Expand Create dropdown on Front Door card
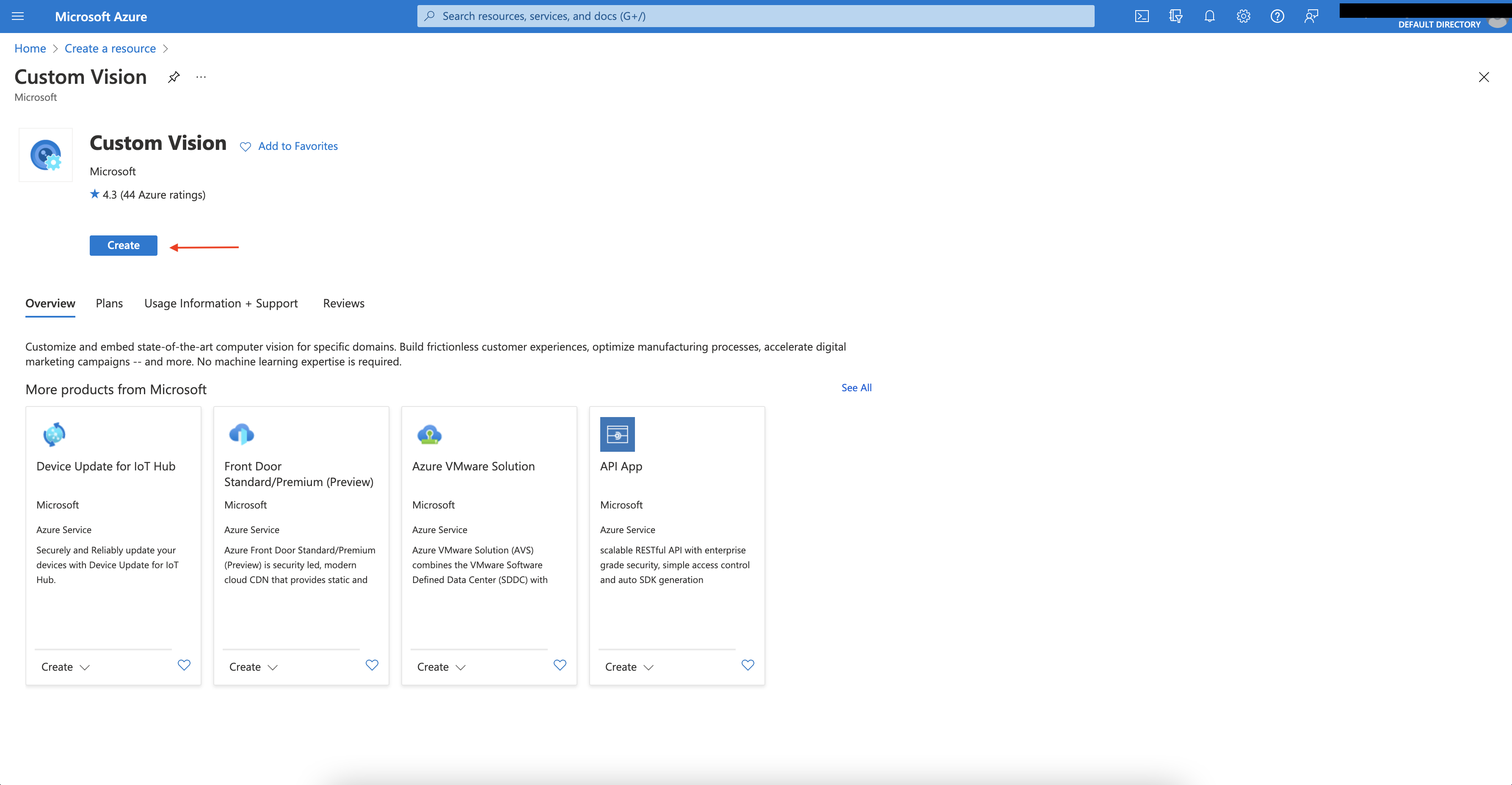 coord(253,667)
